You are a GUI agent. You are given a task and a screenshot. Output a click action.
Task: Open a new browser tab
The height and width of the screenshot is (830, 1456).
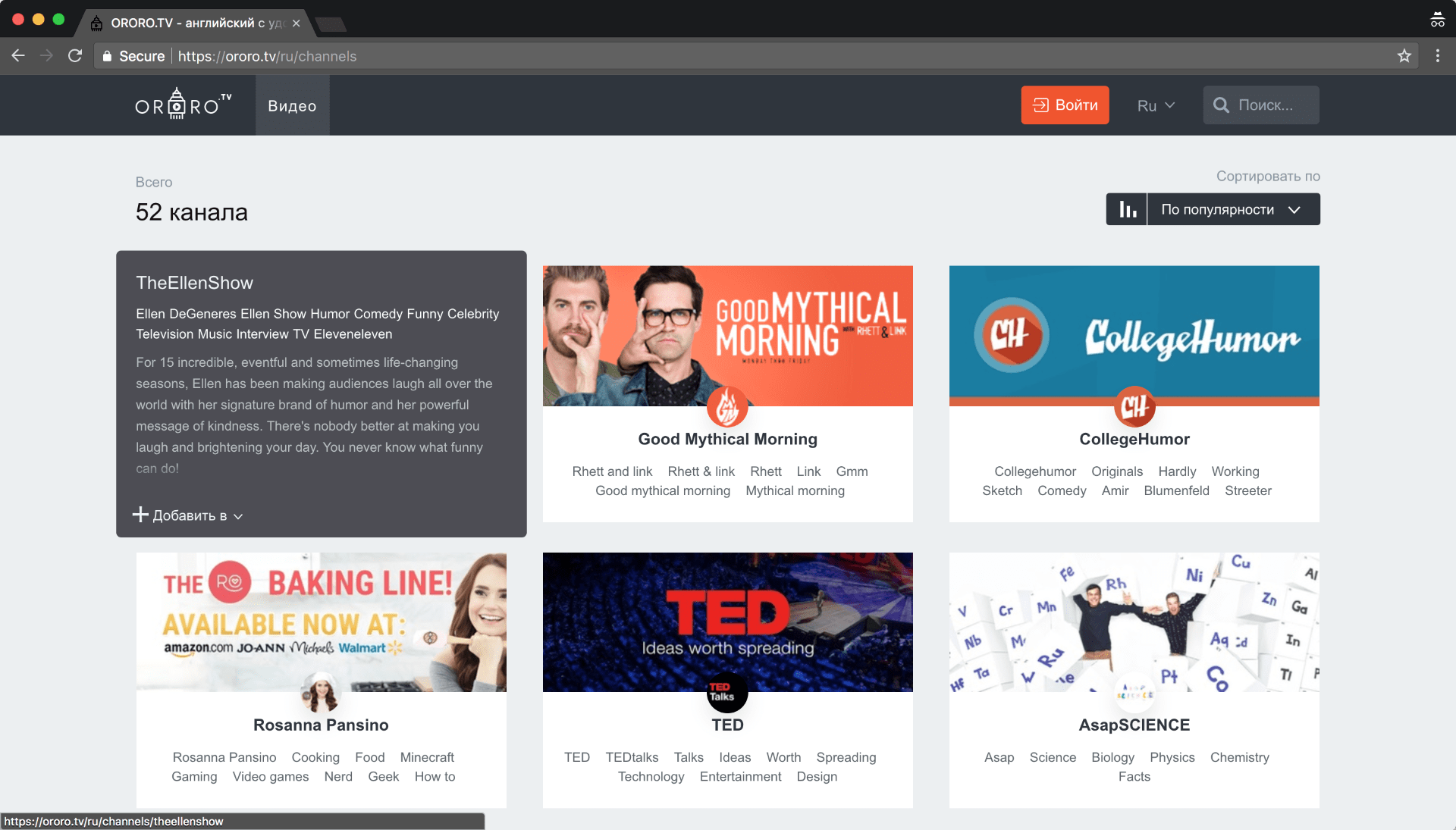[x=331, y=24]
